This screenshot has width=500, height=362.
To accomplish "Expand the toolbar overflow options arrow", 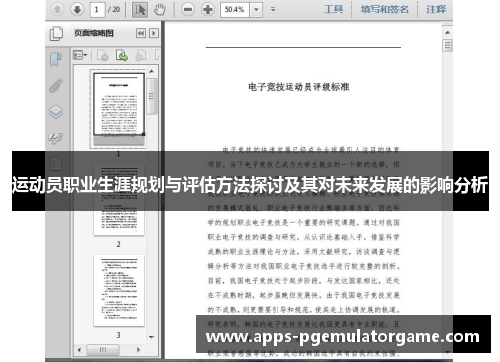I will pyautogui.click(x=273, y=10).
